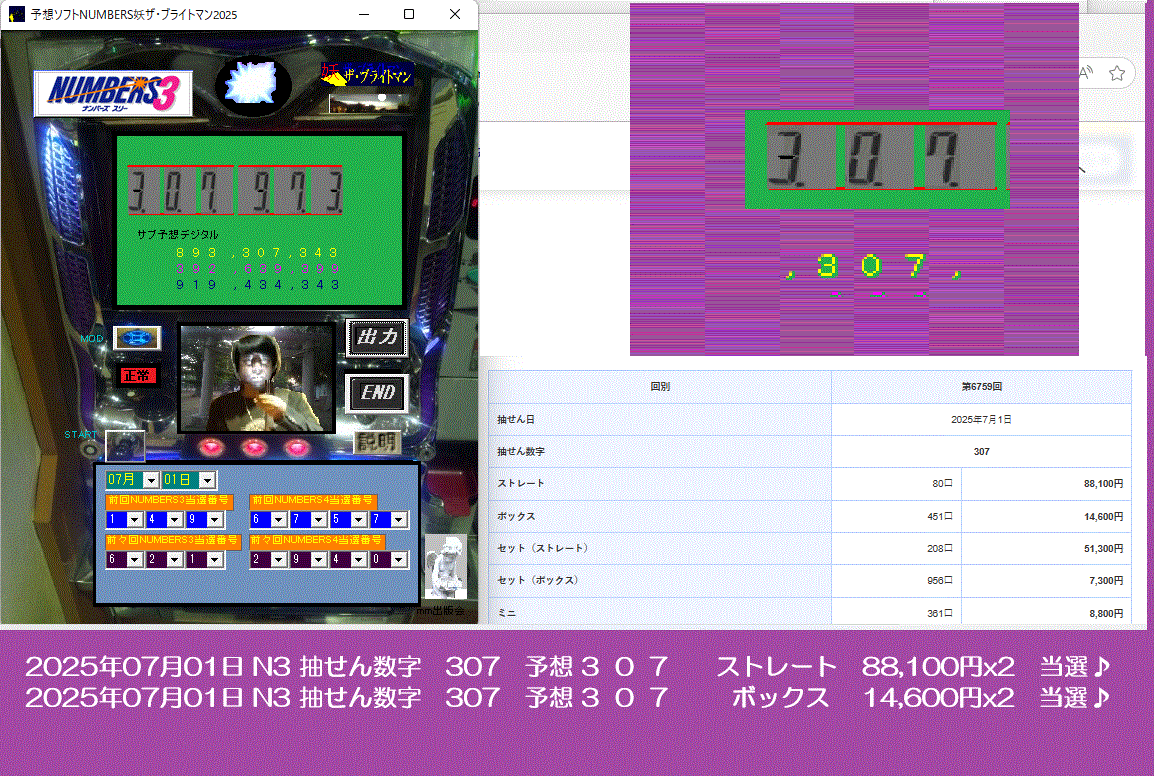Click the サブ予想デジタル label
Screen dimensions: 1154x776
(x=177, y=234)
